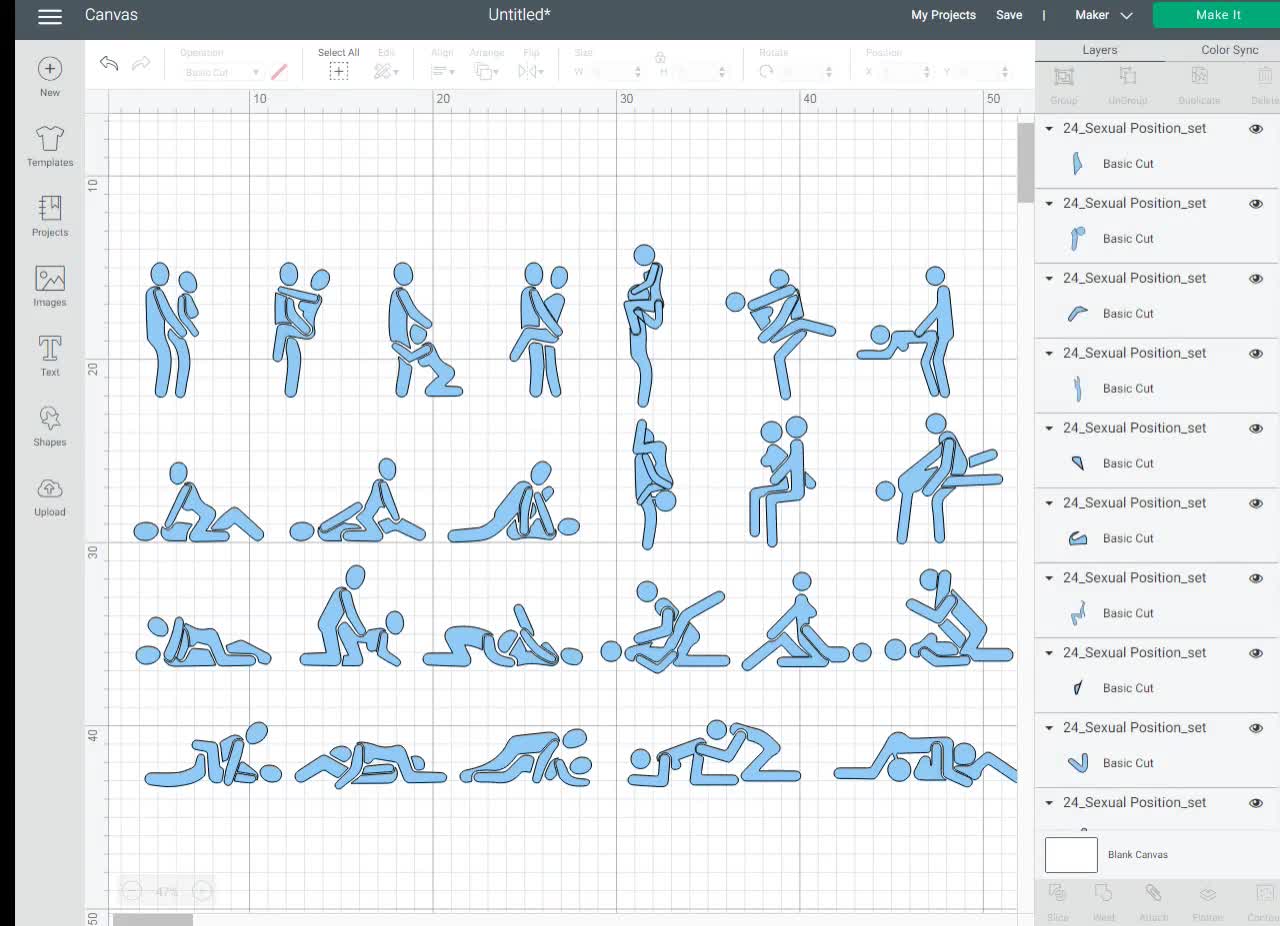Open the Arrange dropdown

(487, 72)
